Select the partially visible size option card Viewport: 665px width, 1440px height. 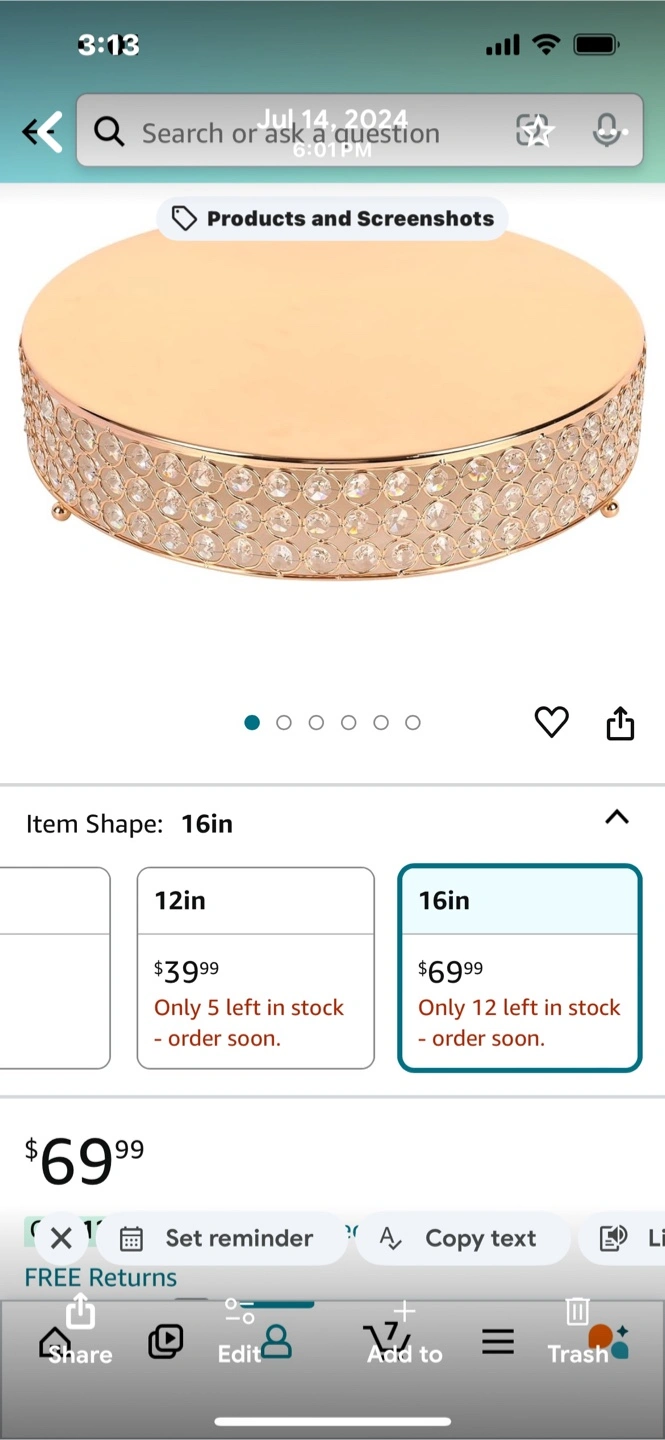tap(55, 968)
